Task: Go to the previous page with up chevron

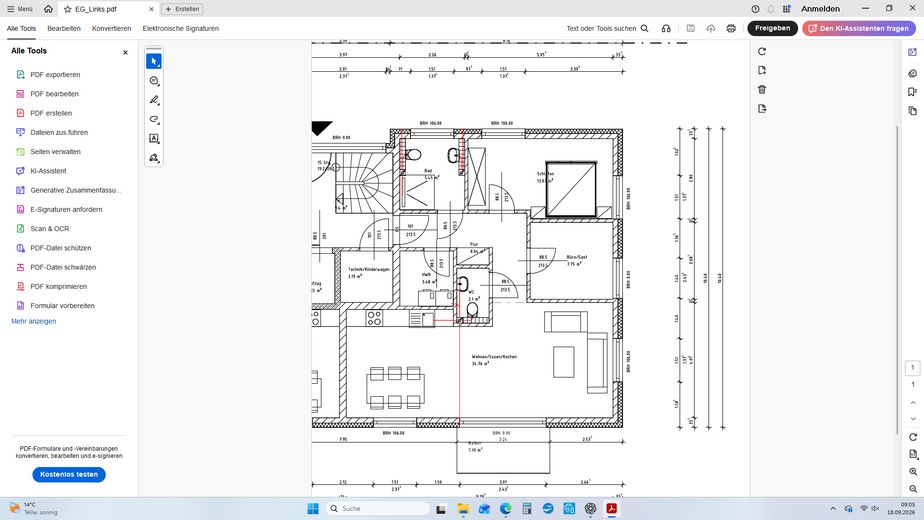Action: 913,403
